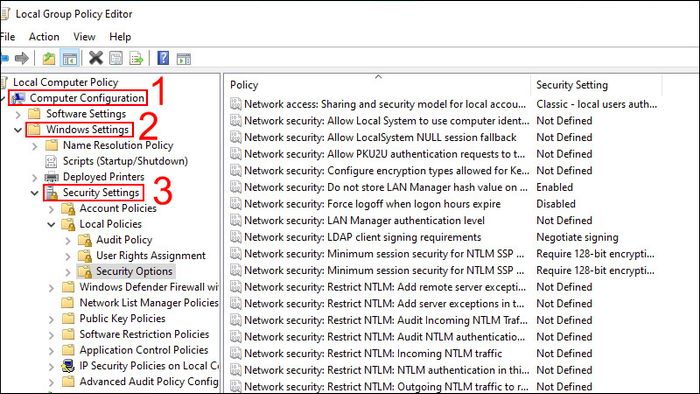Viewport: 700px width, 394px height.
Task: Collapse the Local Policies node
Action: click(51, 224)
